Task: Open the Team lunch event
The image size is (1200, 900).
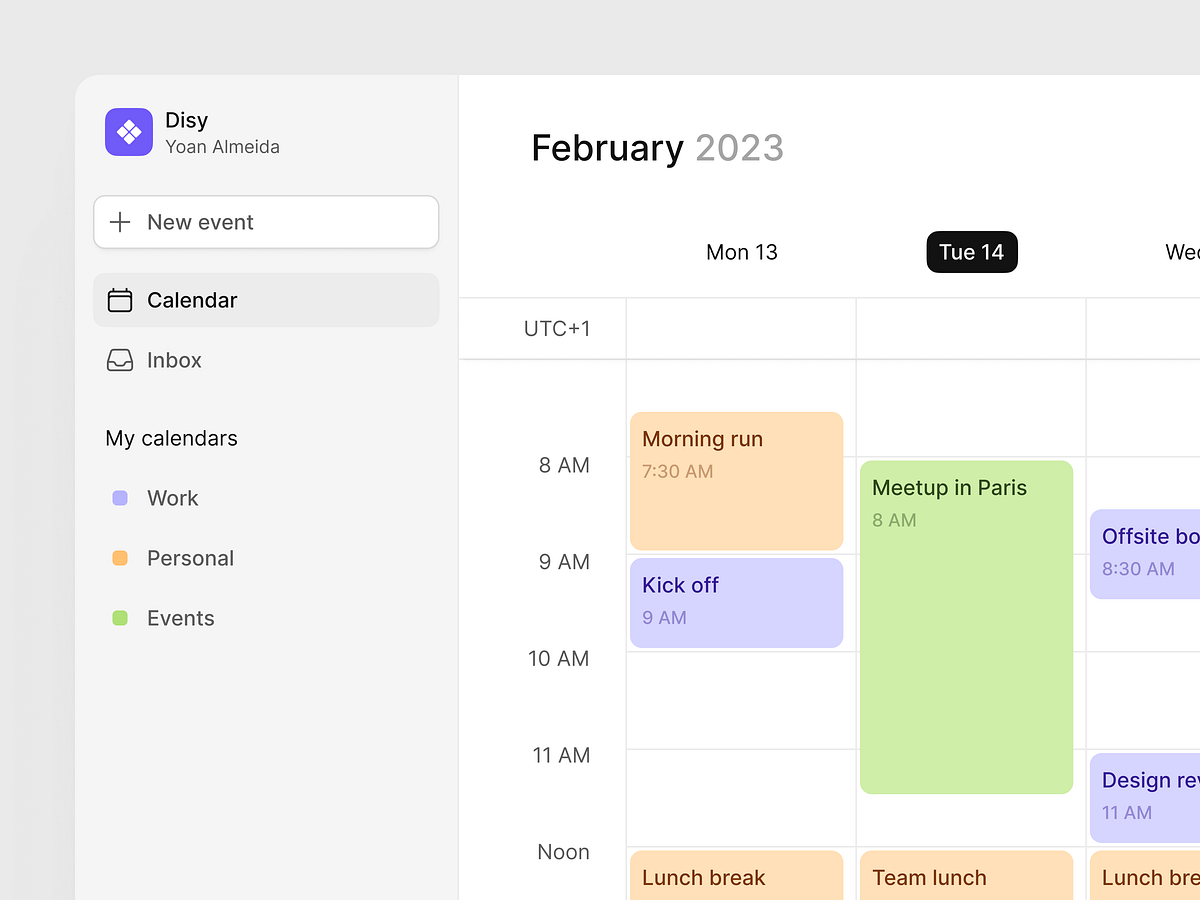Action: pos(966,876)
